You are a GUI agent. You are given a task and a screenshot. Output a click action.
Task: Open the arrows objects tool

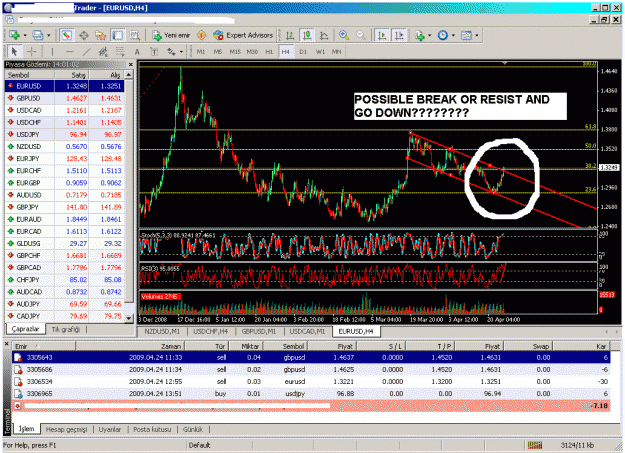[x=171, y=51]
